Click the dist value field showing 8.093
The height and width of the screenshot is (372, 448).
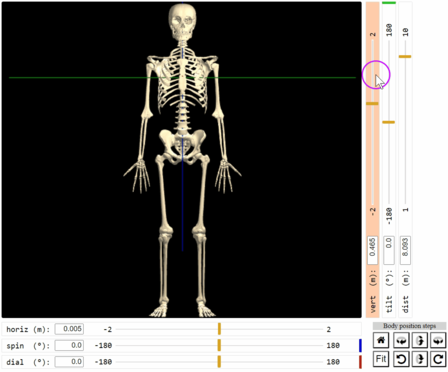click(405, 251)
